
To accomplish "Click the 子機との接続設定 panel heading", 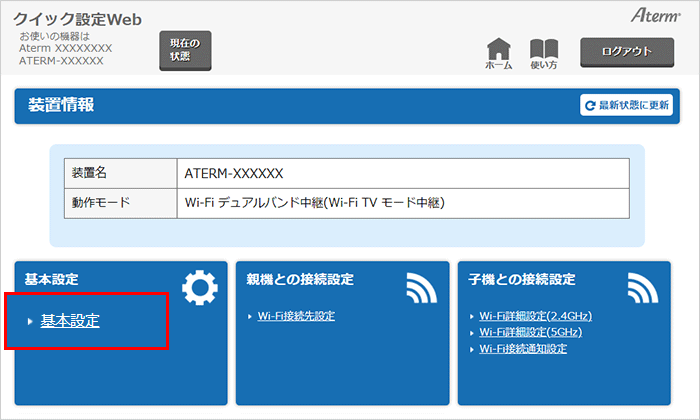I will coord(521,279).
